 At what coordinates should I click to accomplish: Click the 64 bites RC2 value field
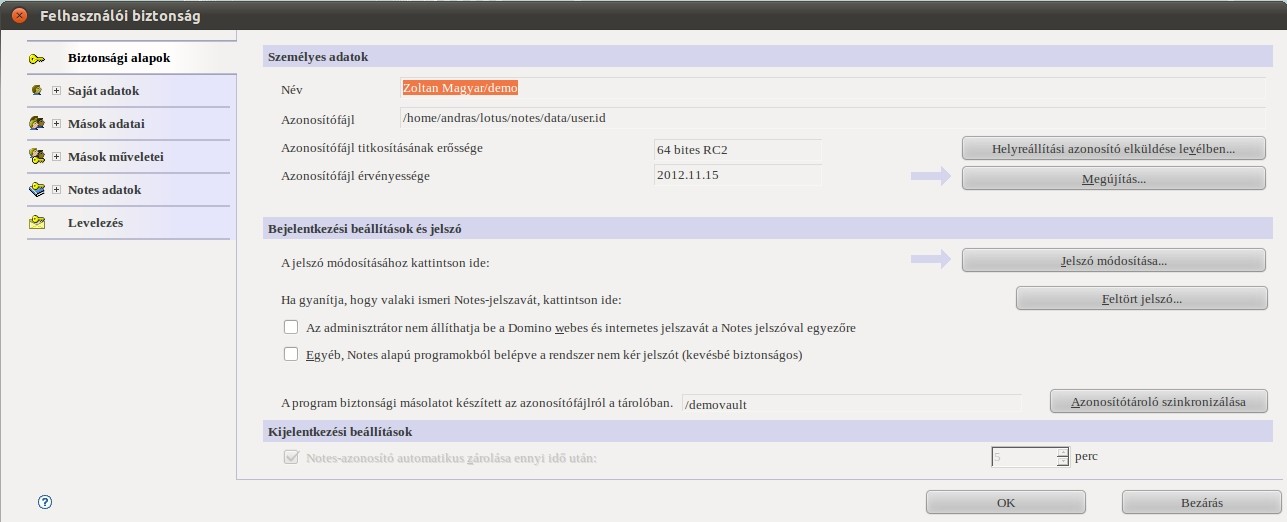coord(737,149)
